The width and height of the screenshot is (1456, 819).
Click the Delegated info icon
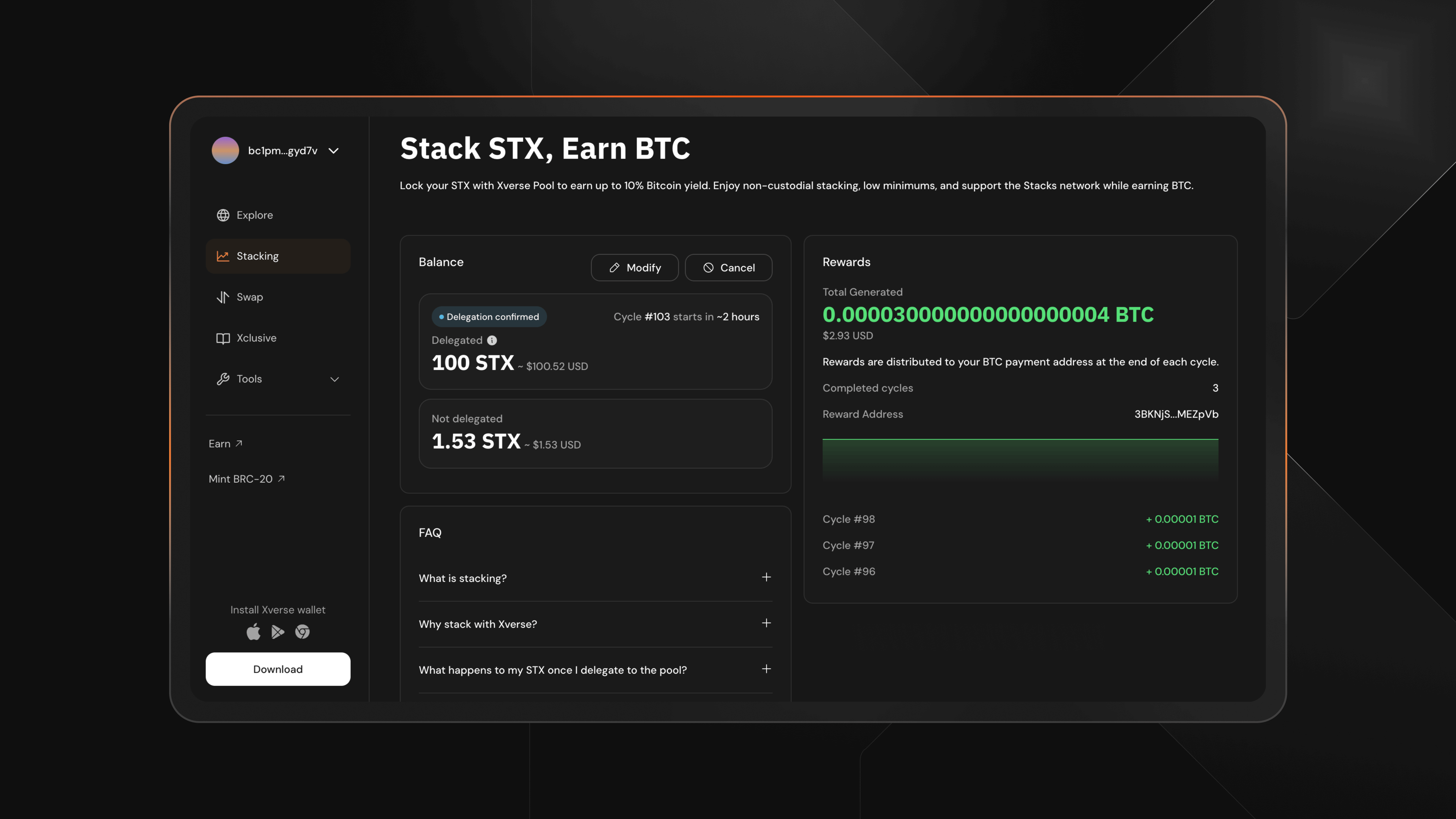click(492, 340)
